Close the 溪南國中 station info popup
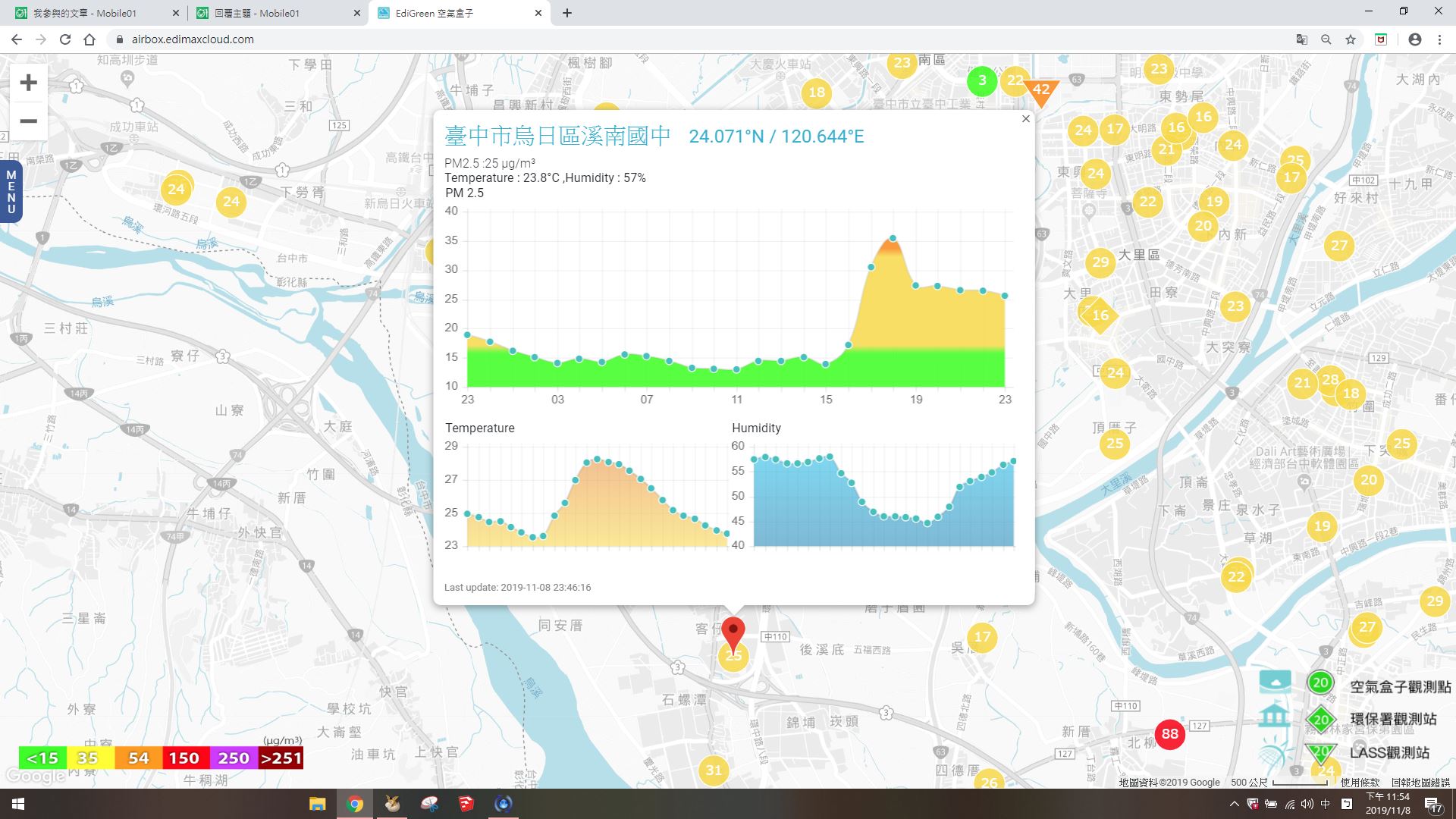 tap(1025, 119)
